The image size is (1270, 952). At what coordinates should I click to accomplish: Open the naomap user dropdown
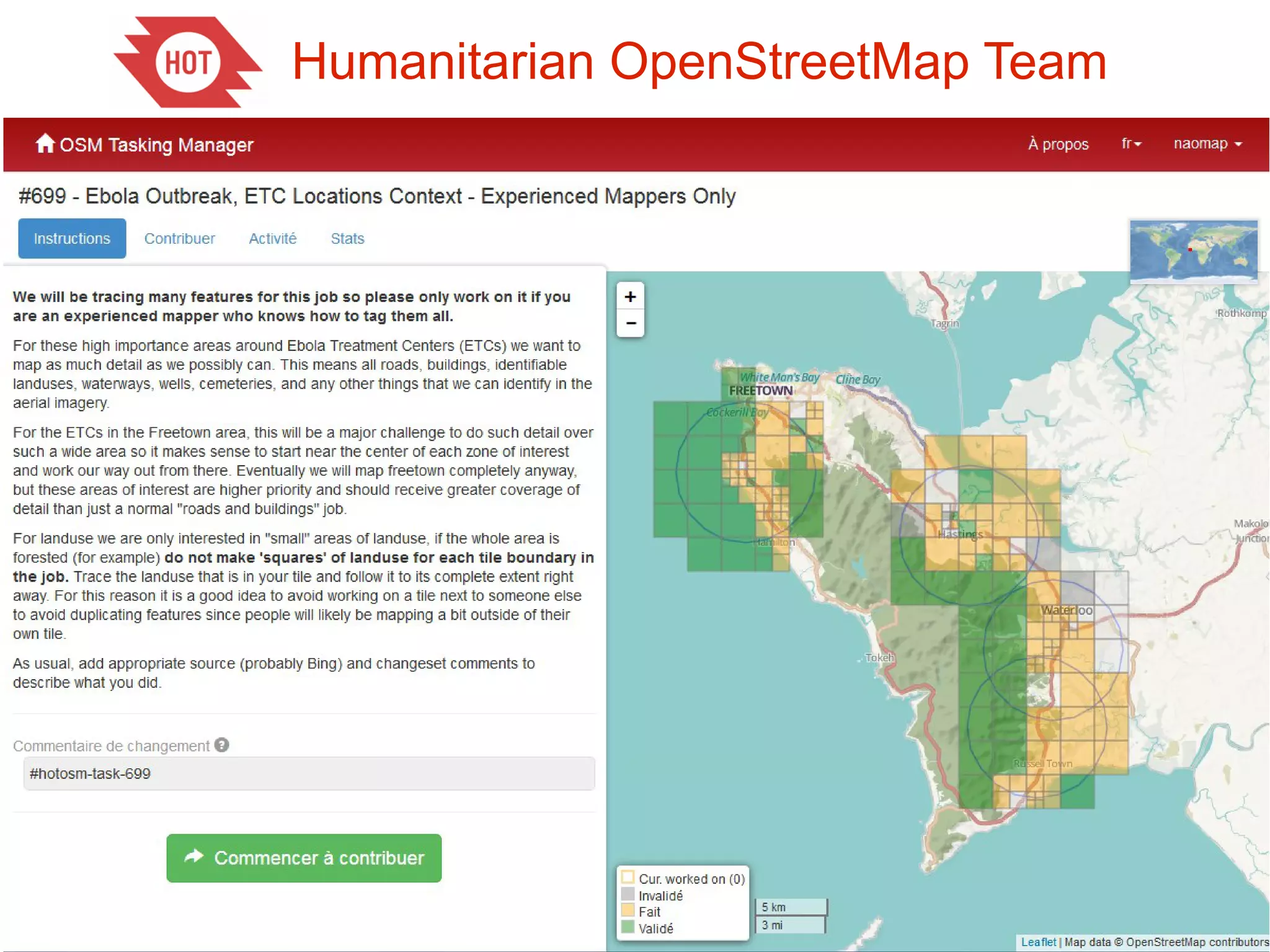coord(1207,144)
